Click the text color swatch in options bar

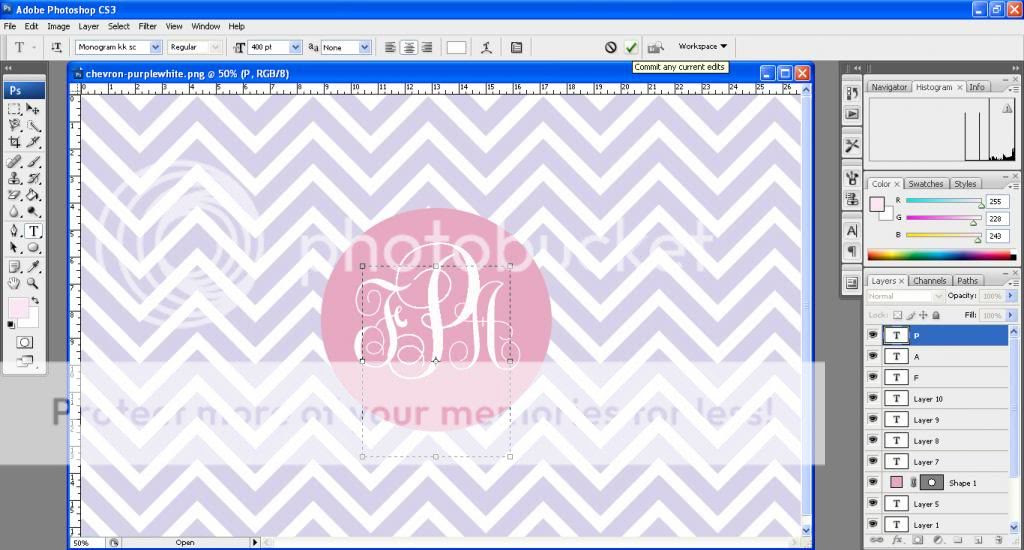click(456, 47)
